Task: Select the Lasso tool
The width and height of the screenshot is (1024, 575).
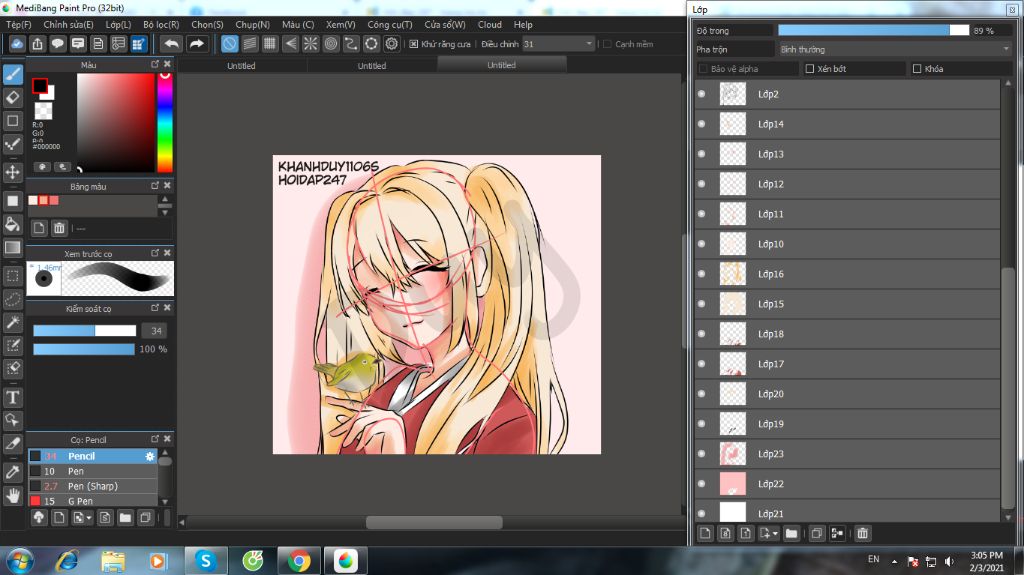Action: (12, 299)
